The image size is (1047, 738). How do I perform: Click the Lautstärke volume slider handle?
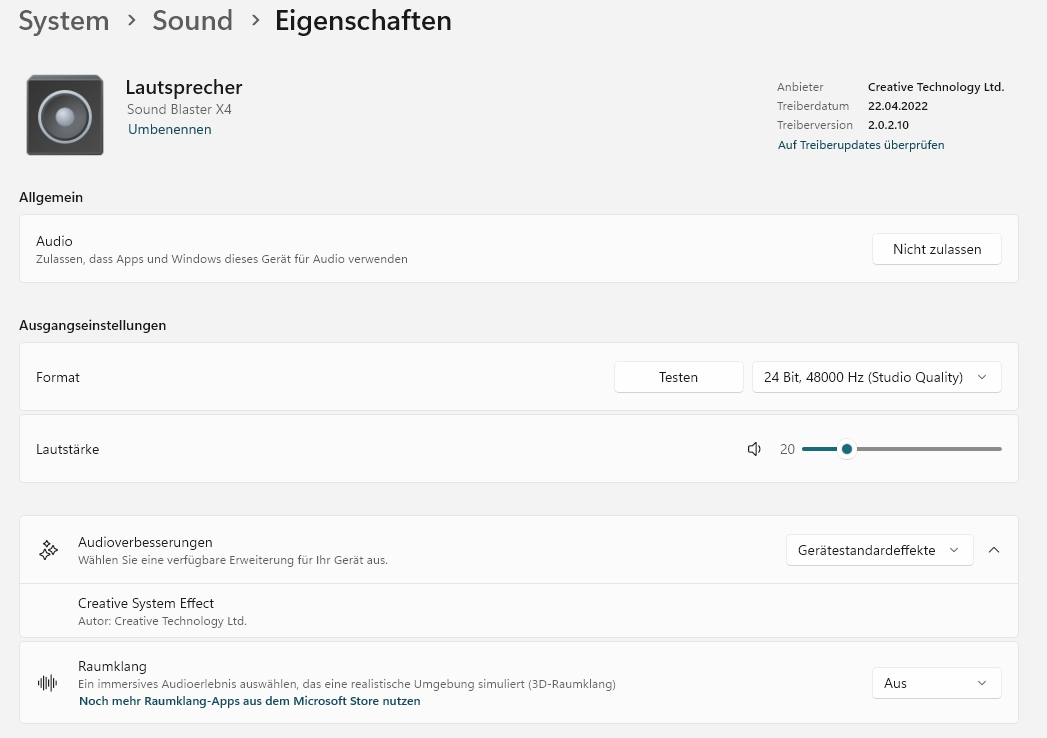point(847,449)
